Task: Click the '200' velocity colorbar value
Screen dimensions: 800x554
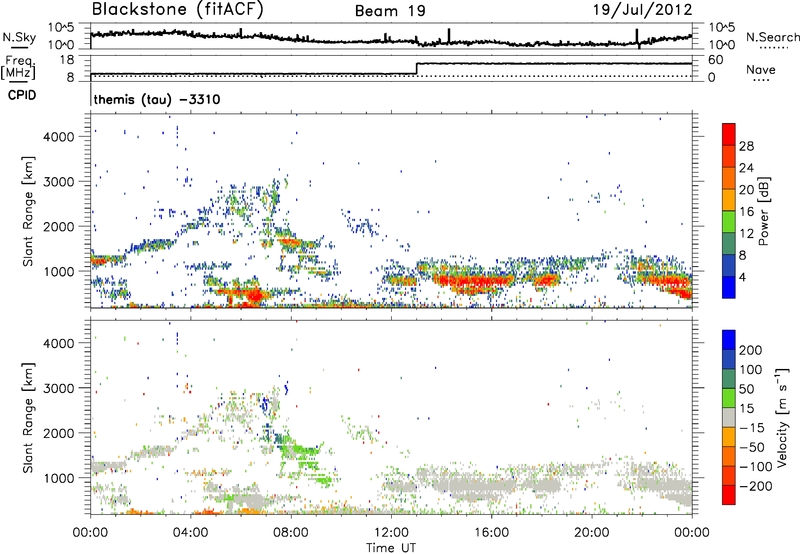Action: 751,350
